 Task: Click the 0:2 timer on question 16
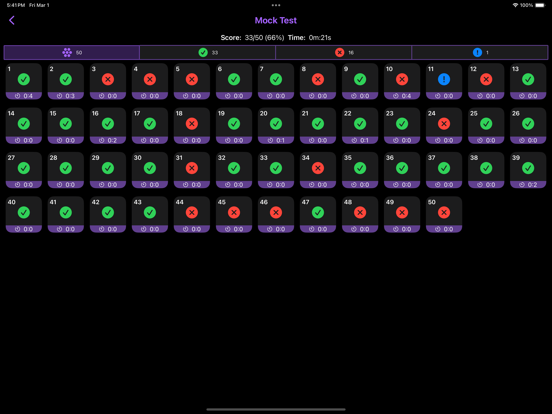tap(108, 140)
